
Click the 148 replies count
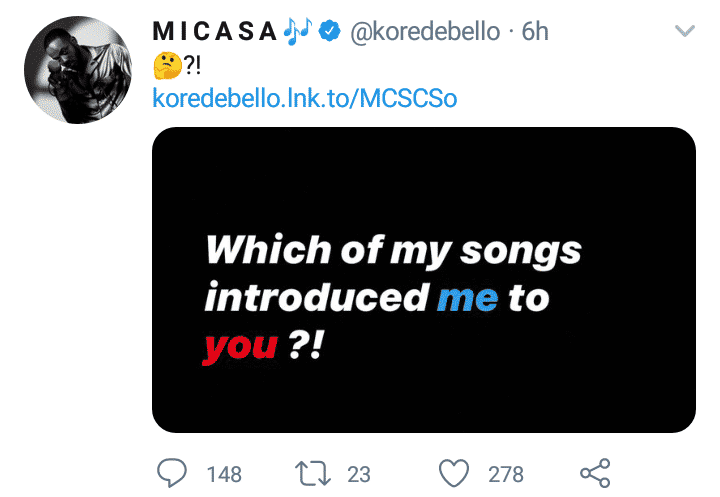tap(224, 474)
